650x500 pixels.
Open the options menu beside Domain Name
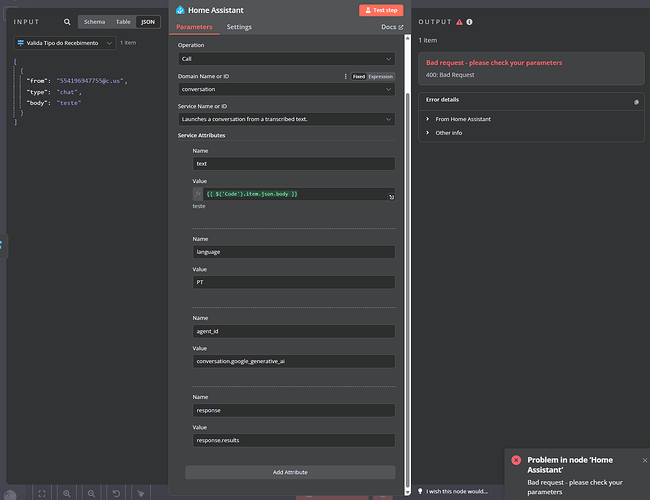coord(345,76)
